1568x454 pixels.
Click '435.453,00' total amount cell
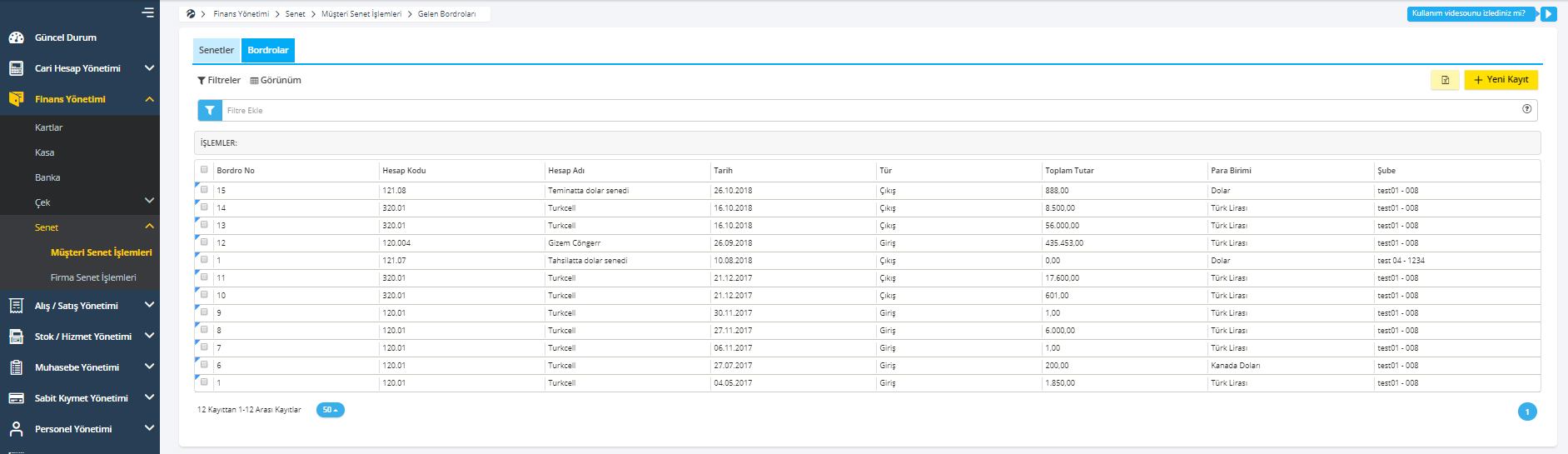pyautogui.click(x=1064, y=243)
